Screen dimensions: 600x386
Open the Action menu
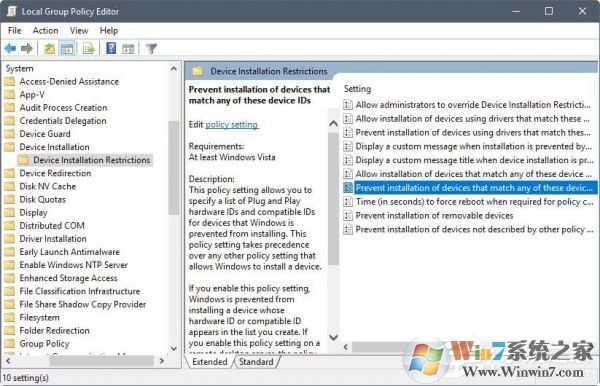pos(45,30)
